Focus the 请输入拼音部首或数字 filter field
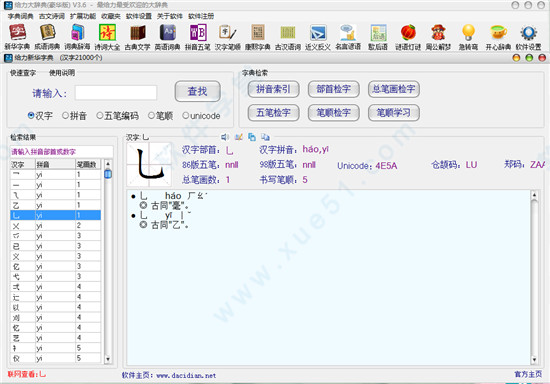The width and height of the screenshot is (550, 384). [61, 152]
